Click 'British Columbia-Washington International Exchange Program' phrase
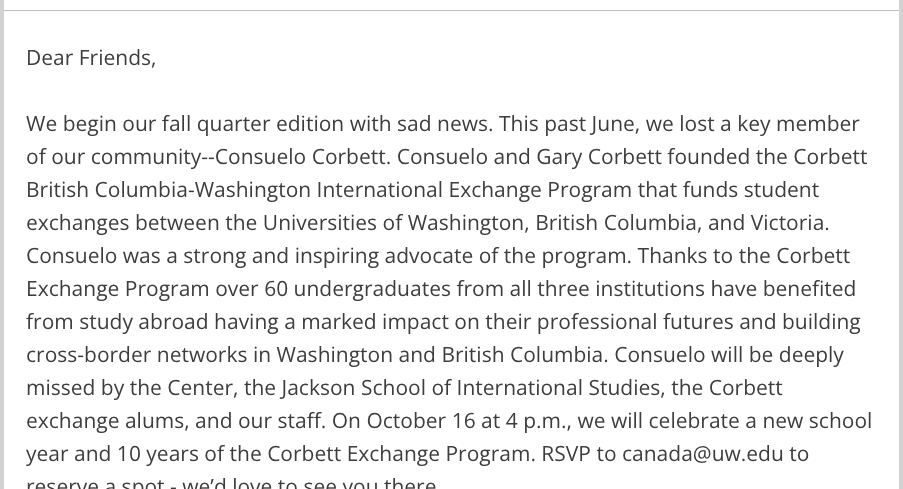903x489 pixels. 329,190
